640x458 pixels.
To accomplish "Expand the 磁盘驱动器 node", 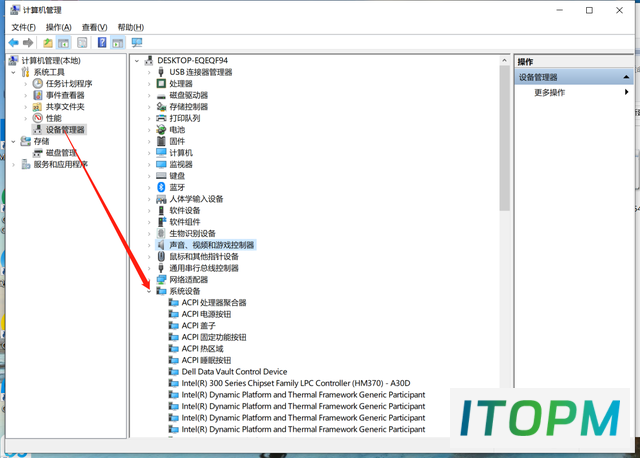I will tap(149, 96).
